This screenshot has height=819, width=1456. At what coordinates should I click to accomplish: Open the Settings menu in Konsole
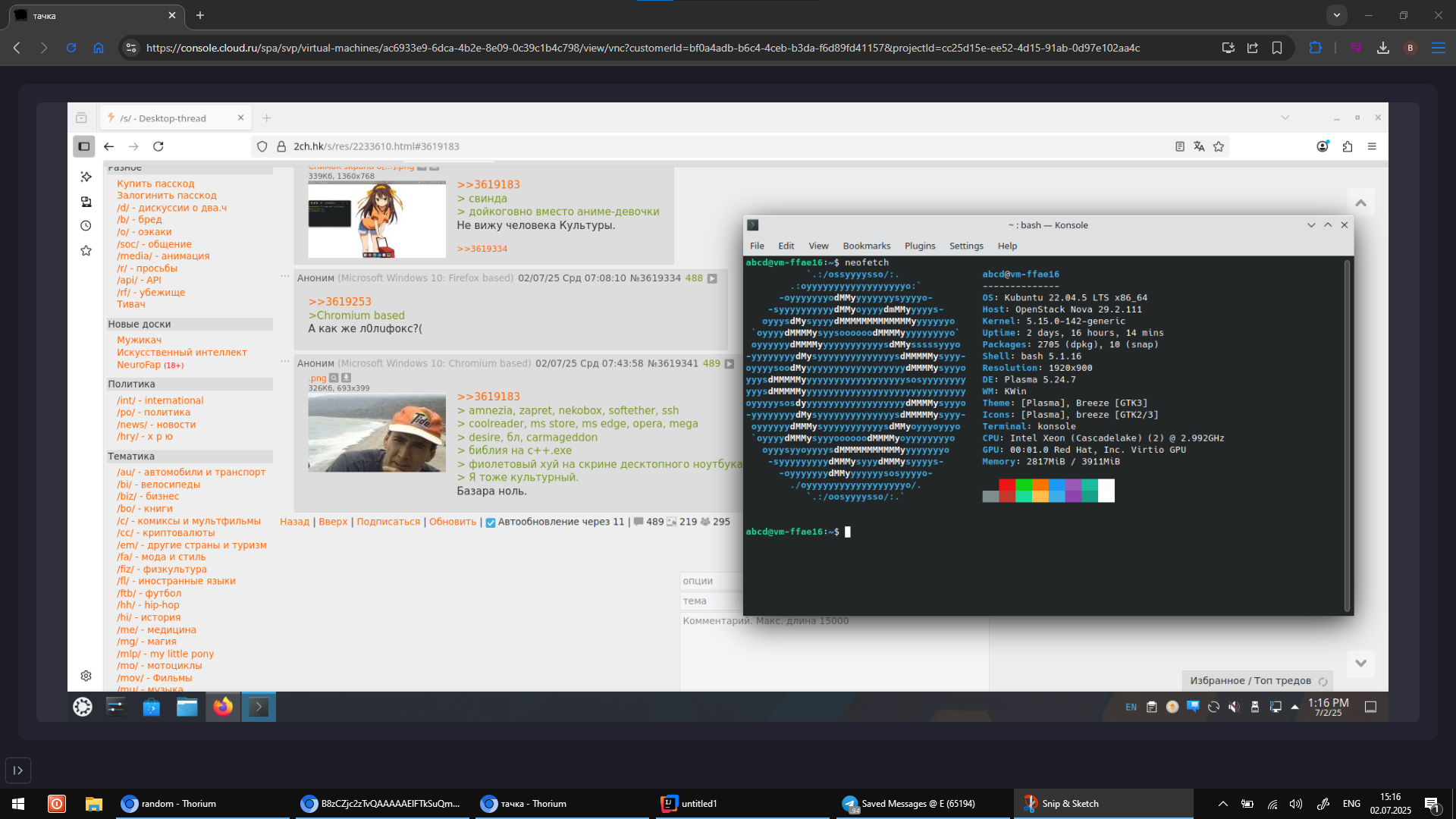[965, 246]
